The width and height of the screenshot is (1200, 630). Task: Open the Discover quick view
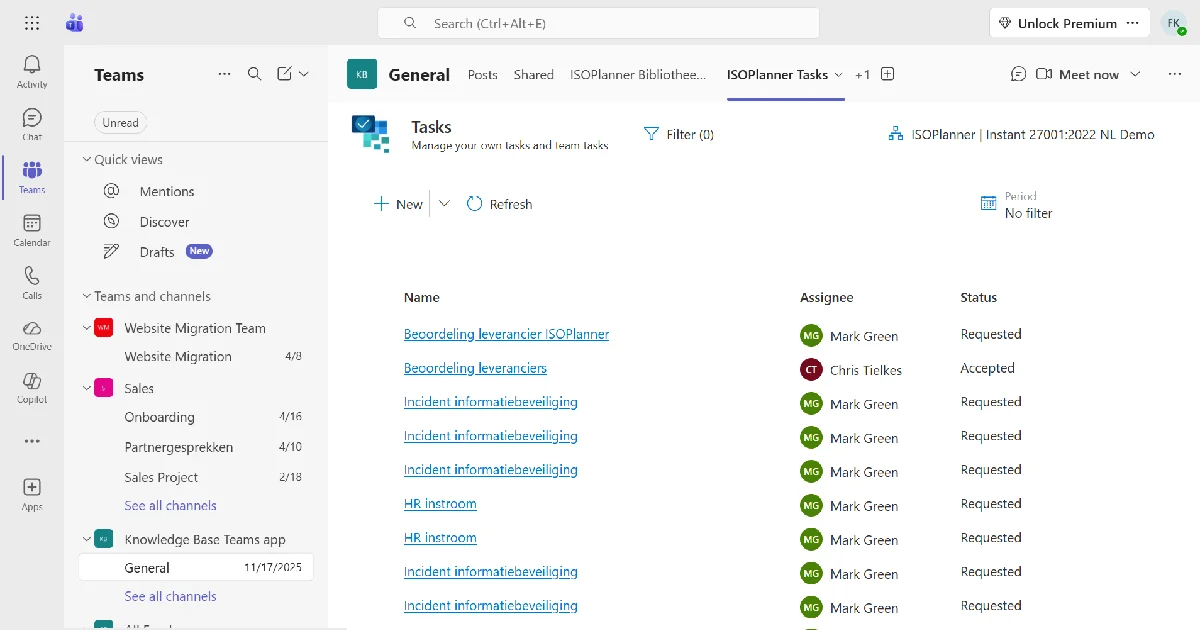click(x=164, y=222)
